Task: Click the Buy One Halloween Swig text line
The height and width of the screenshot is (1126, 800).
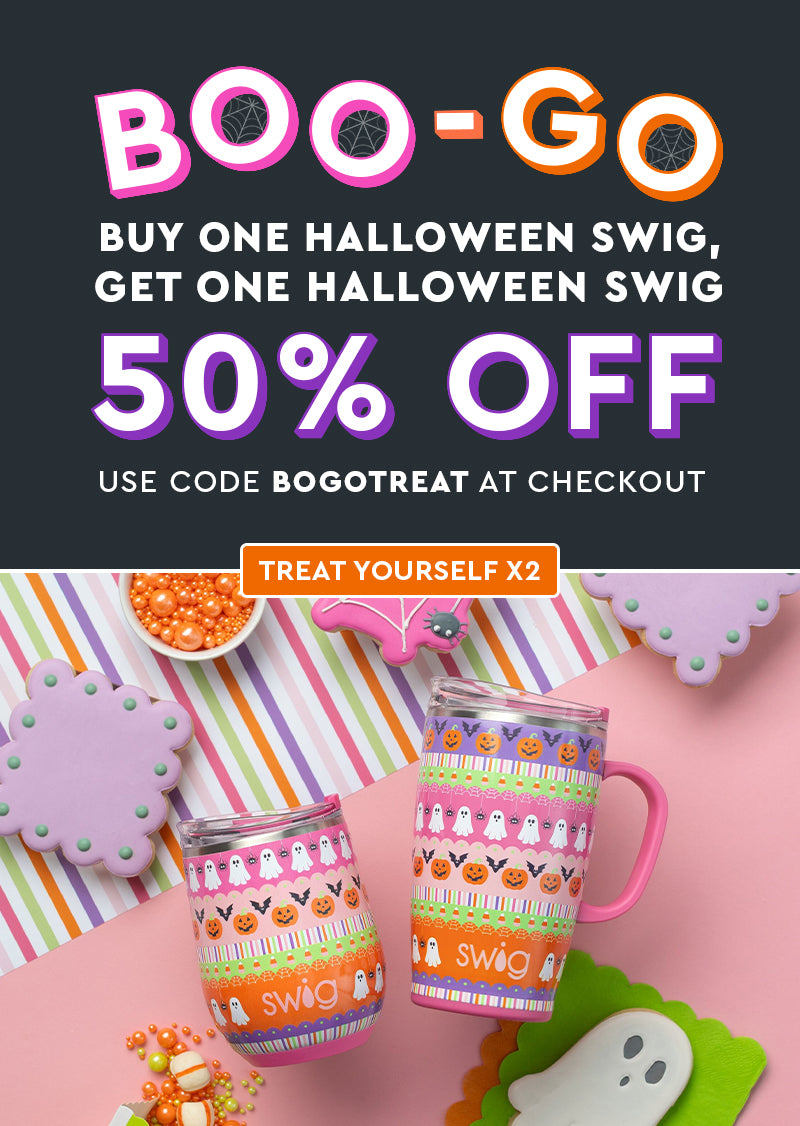Action: pyautogui.click(x=409, y=237)
